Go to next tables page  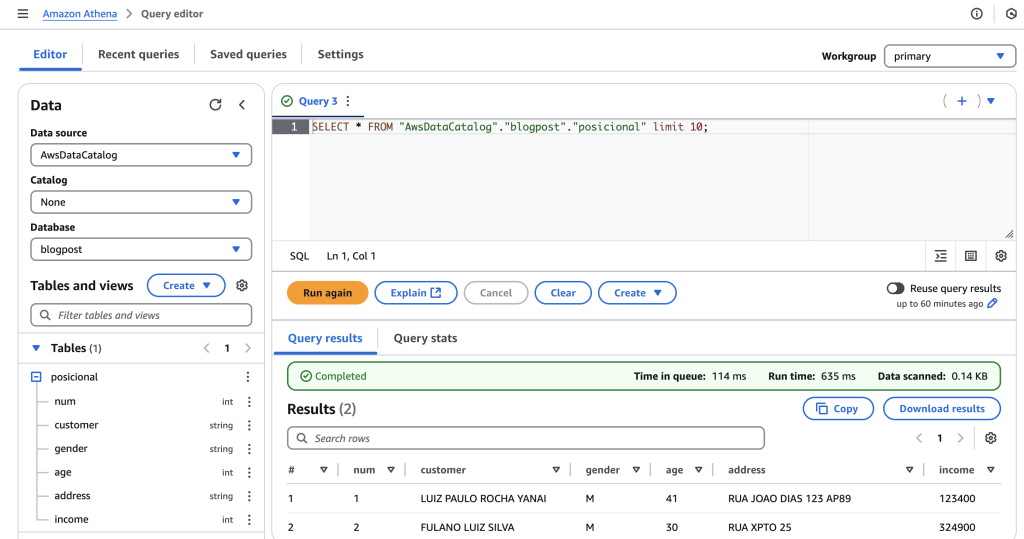pyautogui.click(x=248, y=348)
